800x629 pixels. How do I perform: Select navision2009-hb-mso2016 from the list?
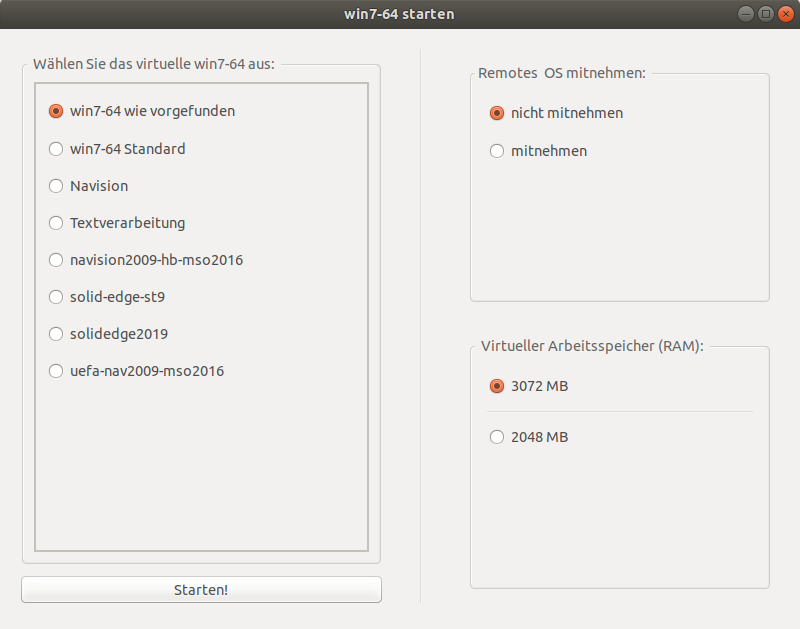[x=56, y=260]
